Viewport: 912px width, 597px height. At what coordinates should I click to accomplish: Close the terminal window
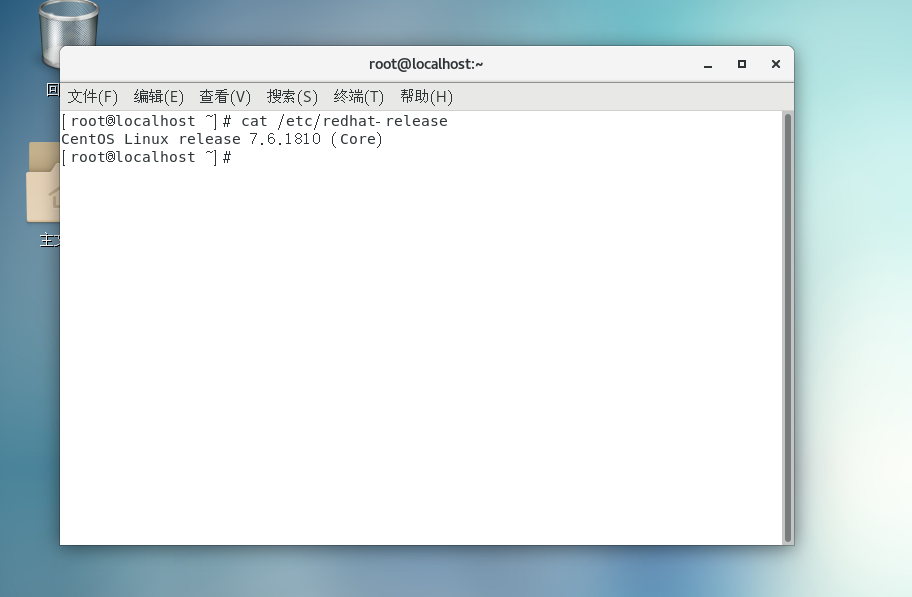click(775, 64)
